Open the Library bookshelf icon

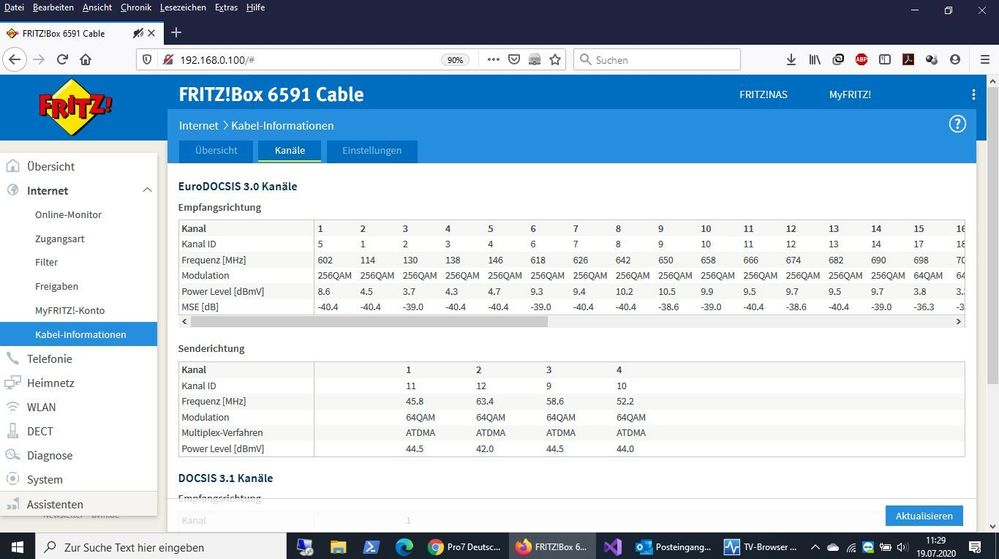814,59
